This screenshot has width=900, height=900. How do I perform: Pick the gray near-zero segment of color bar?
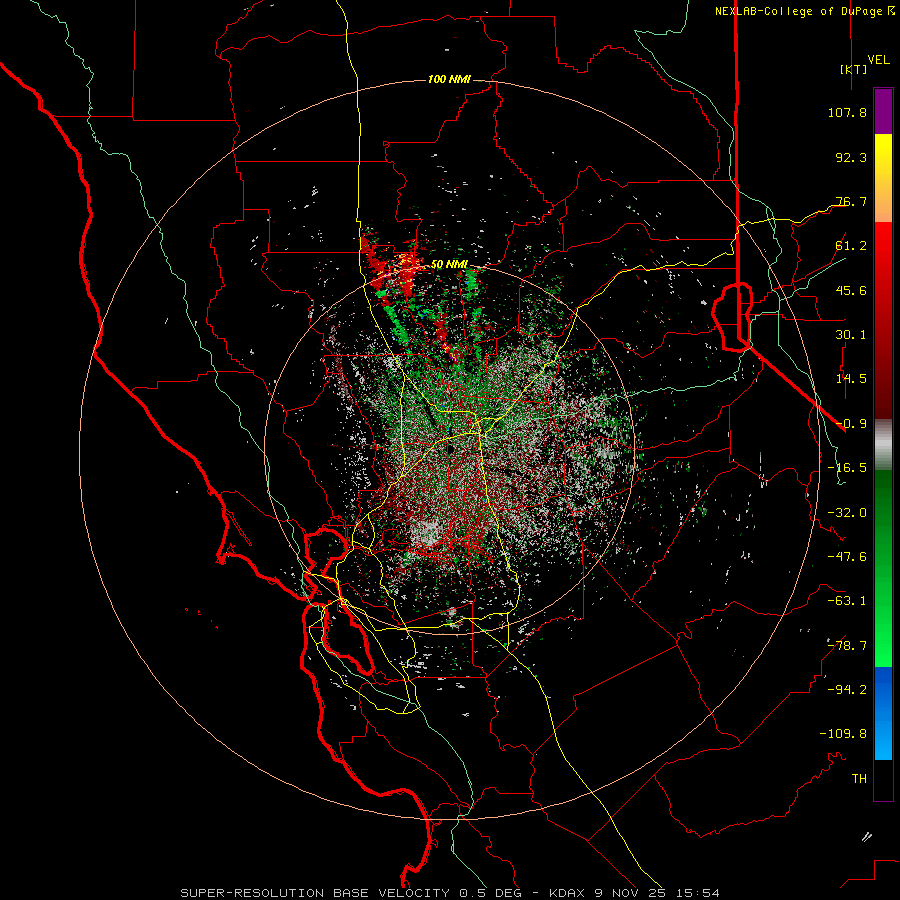(x=883, y=445)
